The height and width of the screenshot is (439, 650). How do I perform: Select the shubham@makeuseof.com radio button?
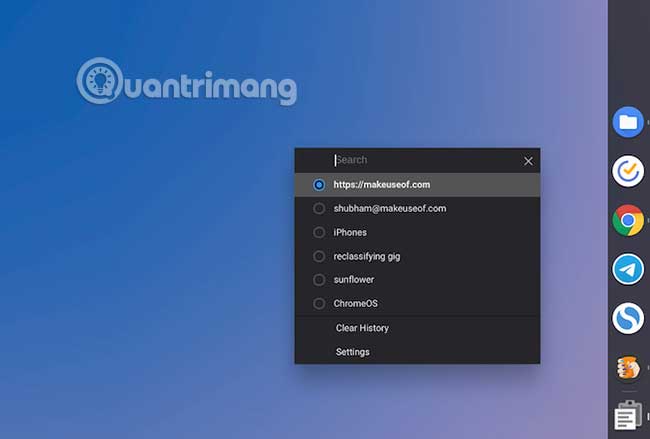(x=319, y=208)
